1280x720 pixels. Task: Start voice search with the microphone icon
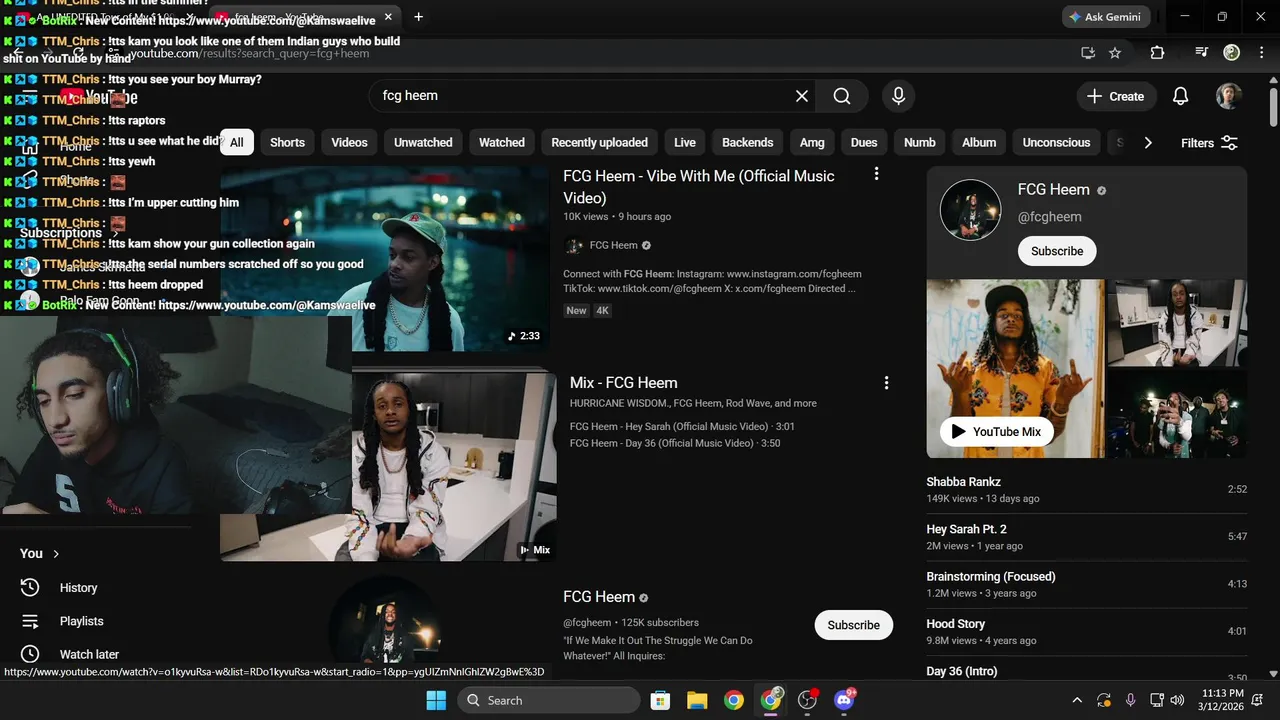coord(898,96)
